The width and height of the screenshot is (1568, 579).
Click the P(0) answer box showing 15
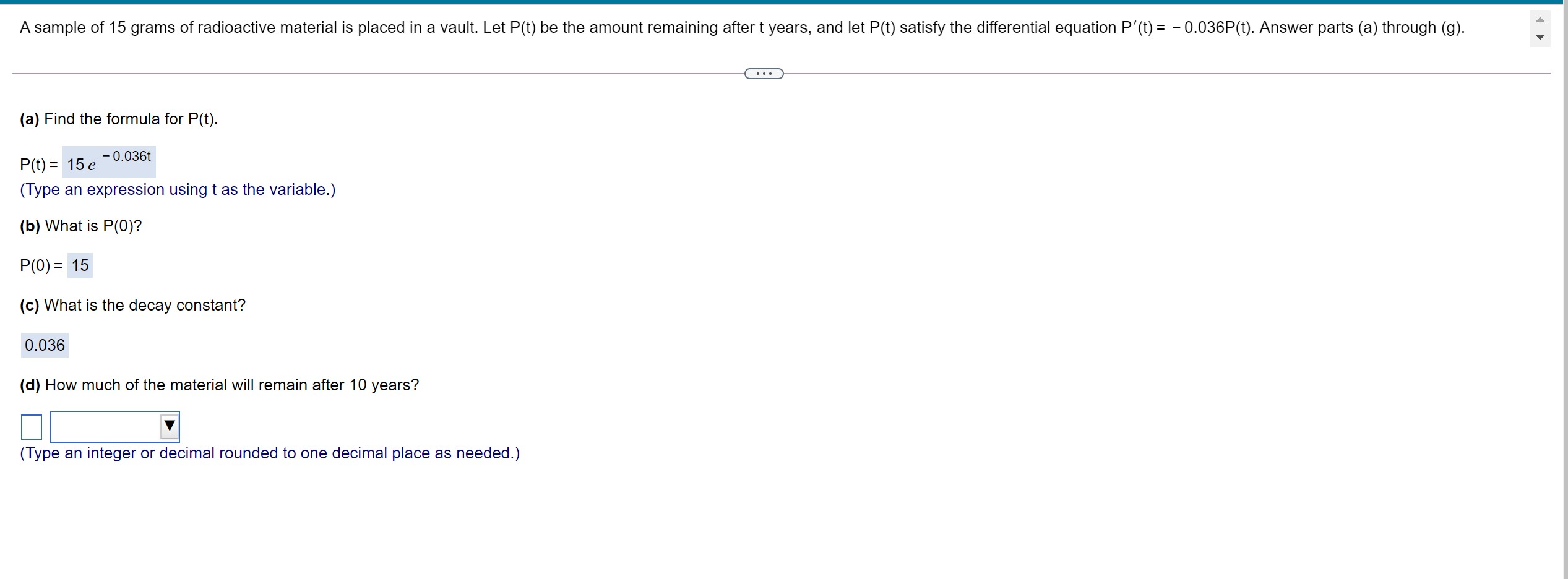[79, 265]
